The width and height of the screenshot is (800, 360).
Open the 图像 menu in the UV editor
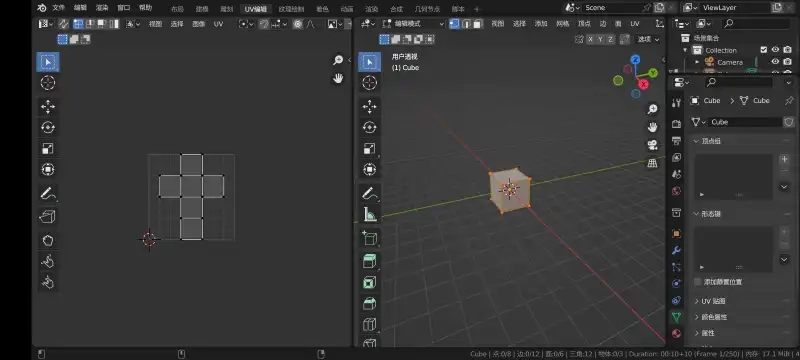[x=198, y=24]
